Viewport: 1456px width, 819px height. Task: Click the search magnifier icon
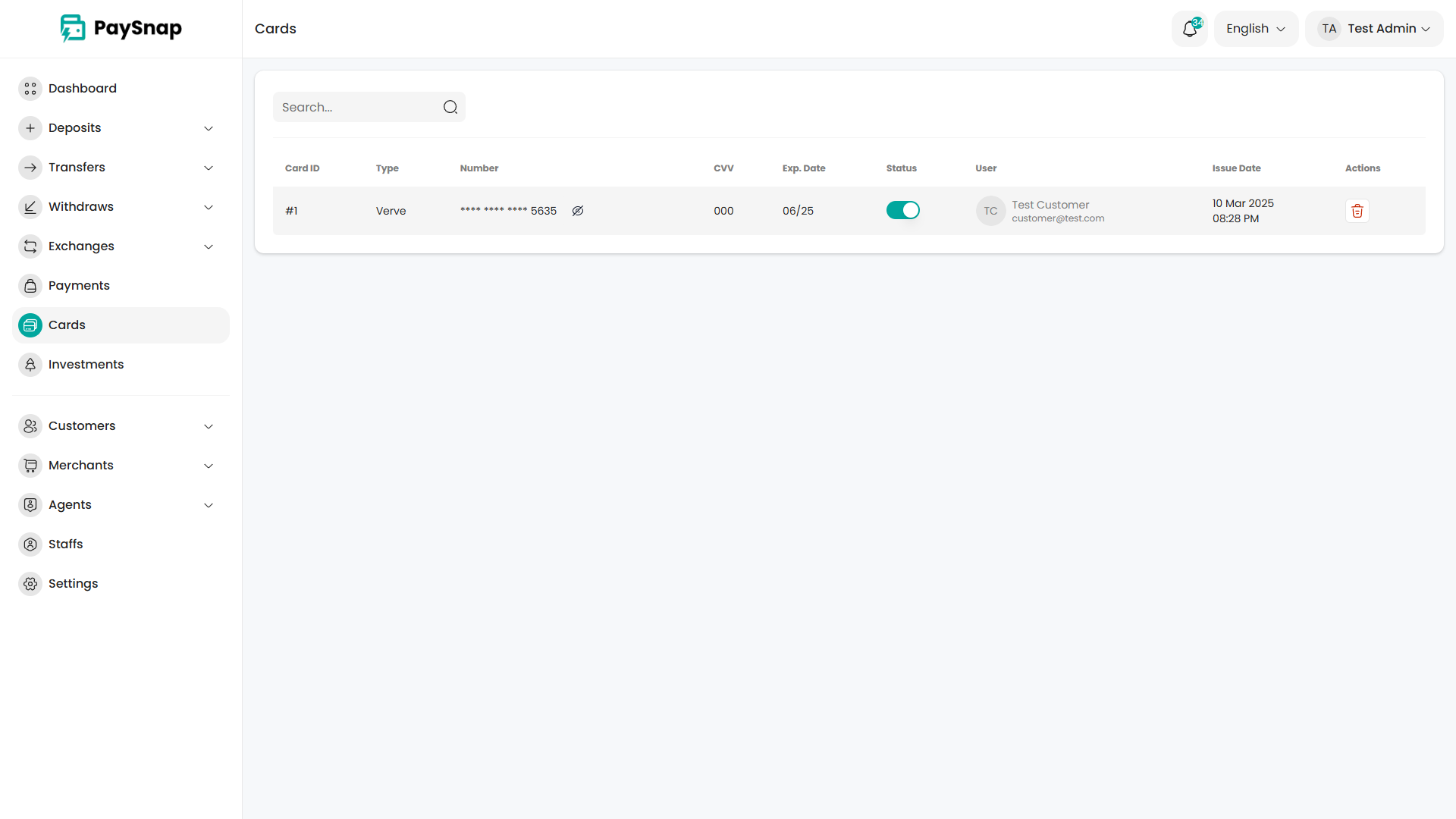450,107
